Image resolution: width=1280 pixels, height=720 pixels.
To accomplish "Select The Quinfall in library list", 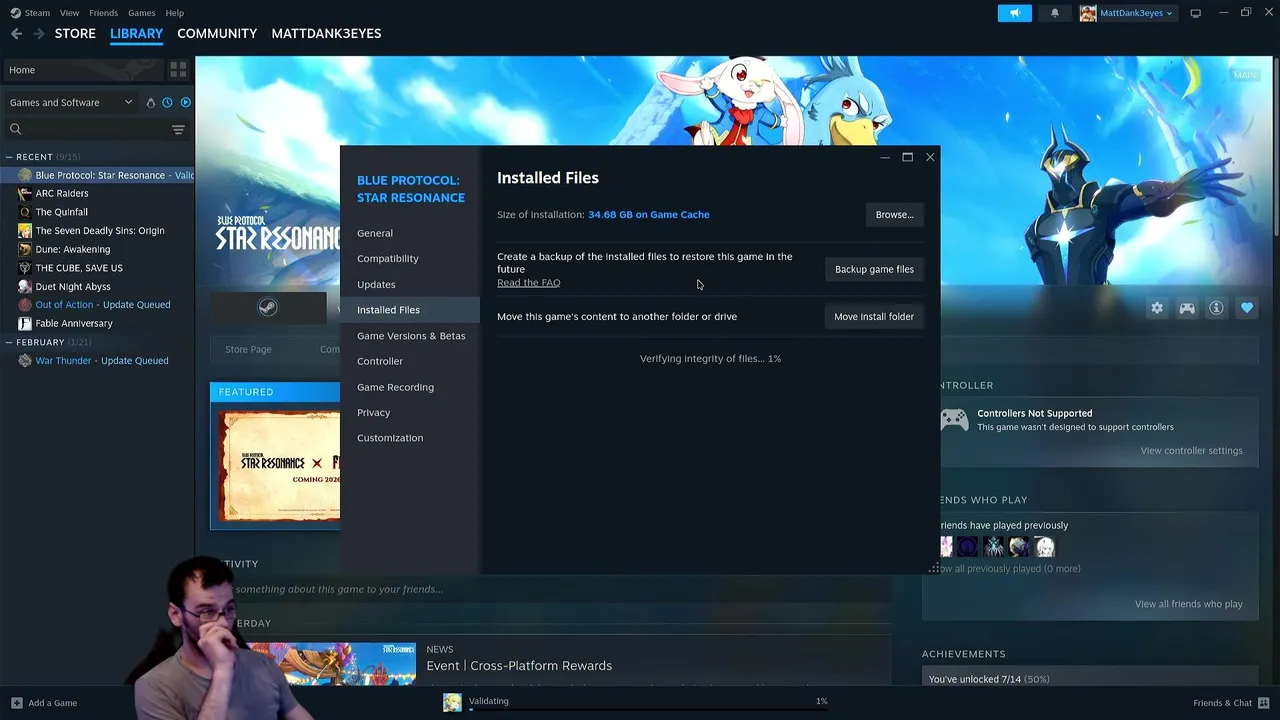I will 62,212.
